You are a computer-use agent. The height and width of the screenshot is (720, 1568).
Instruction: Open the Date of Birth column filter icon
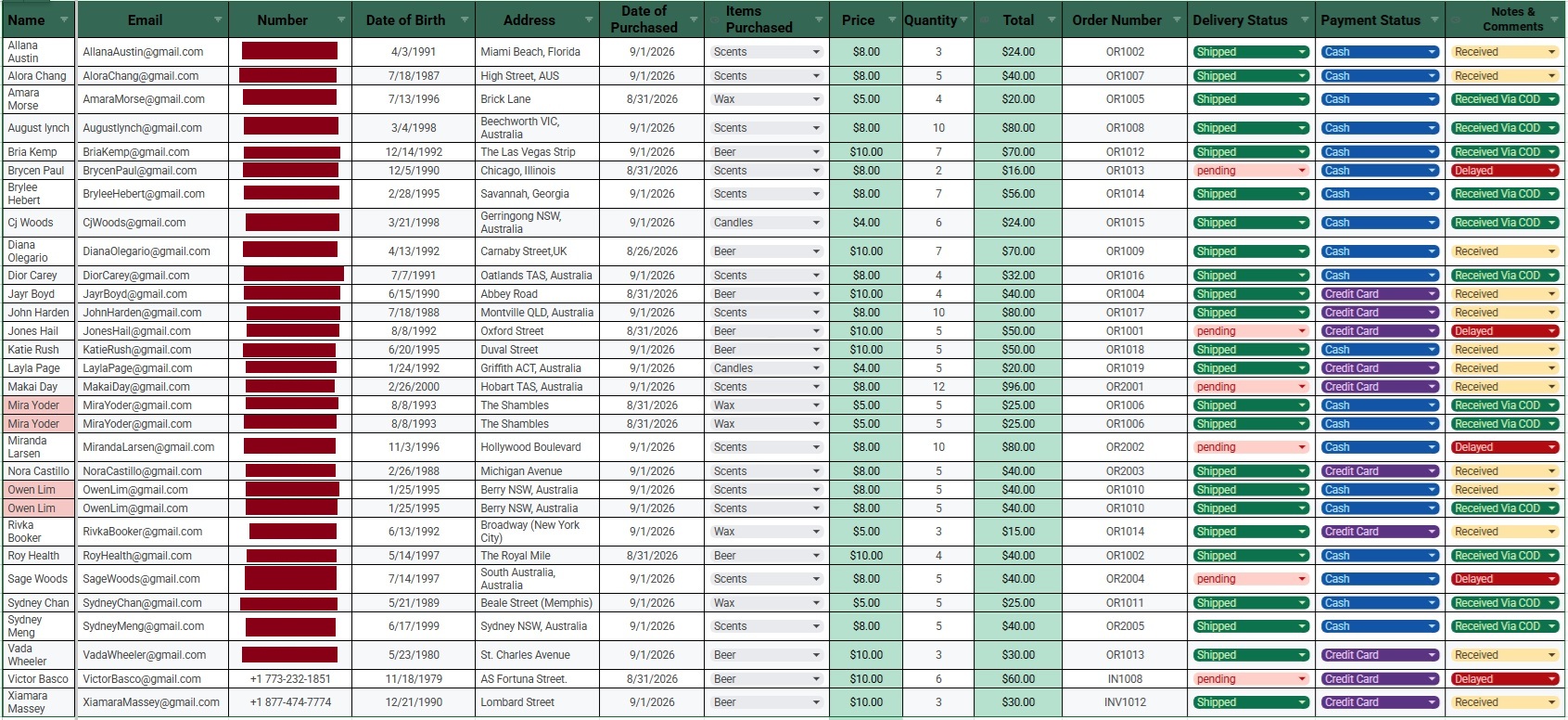point(464,19)
